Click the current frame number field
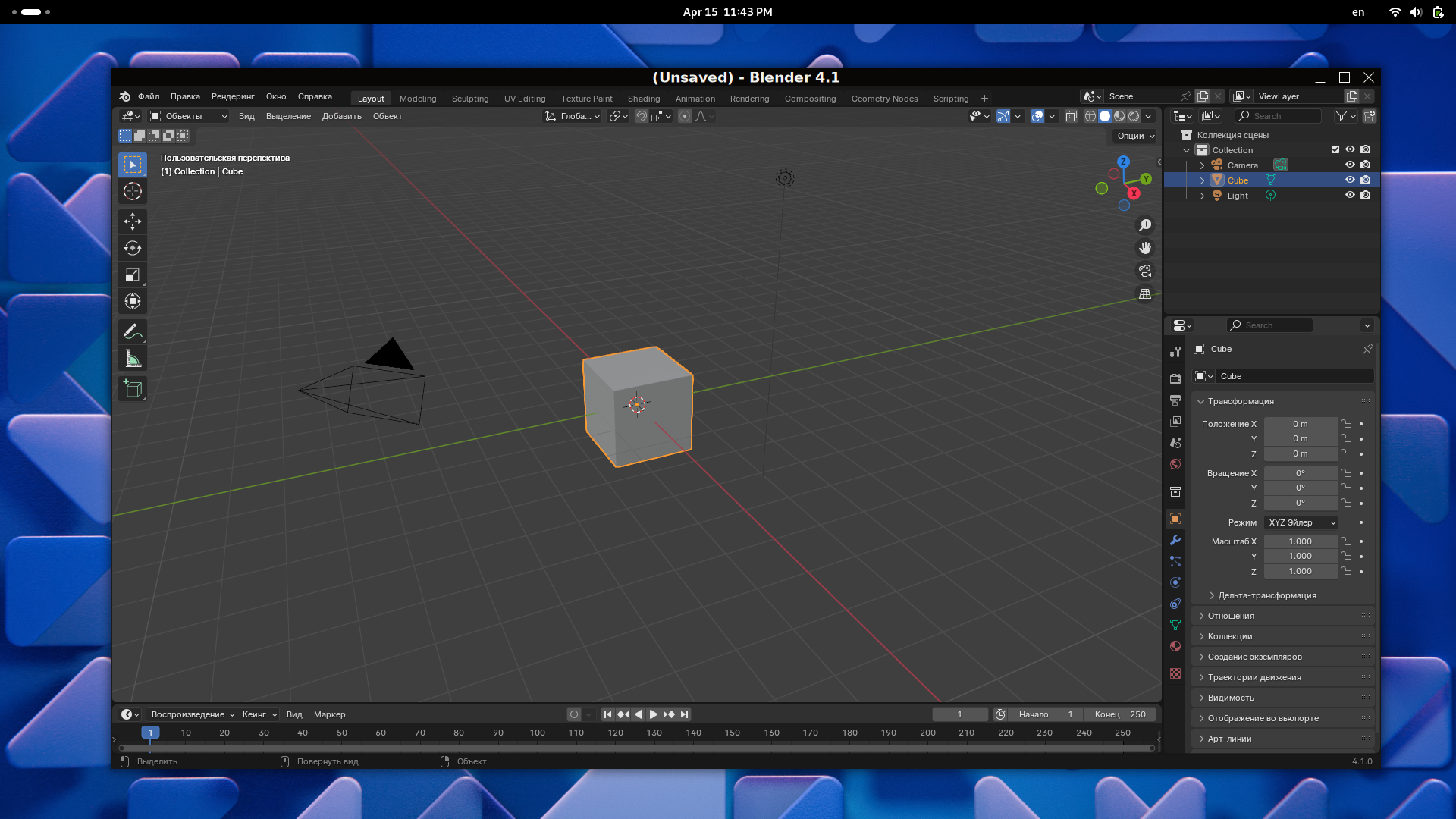The height and width of the screenshot is (819, 1456). 959,714
